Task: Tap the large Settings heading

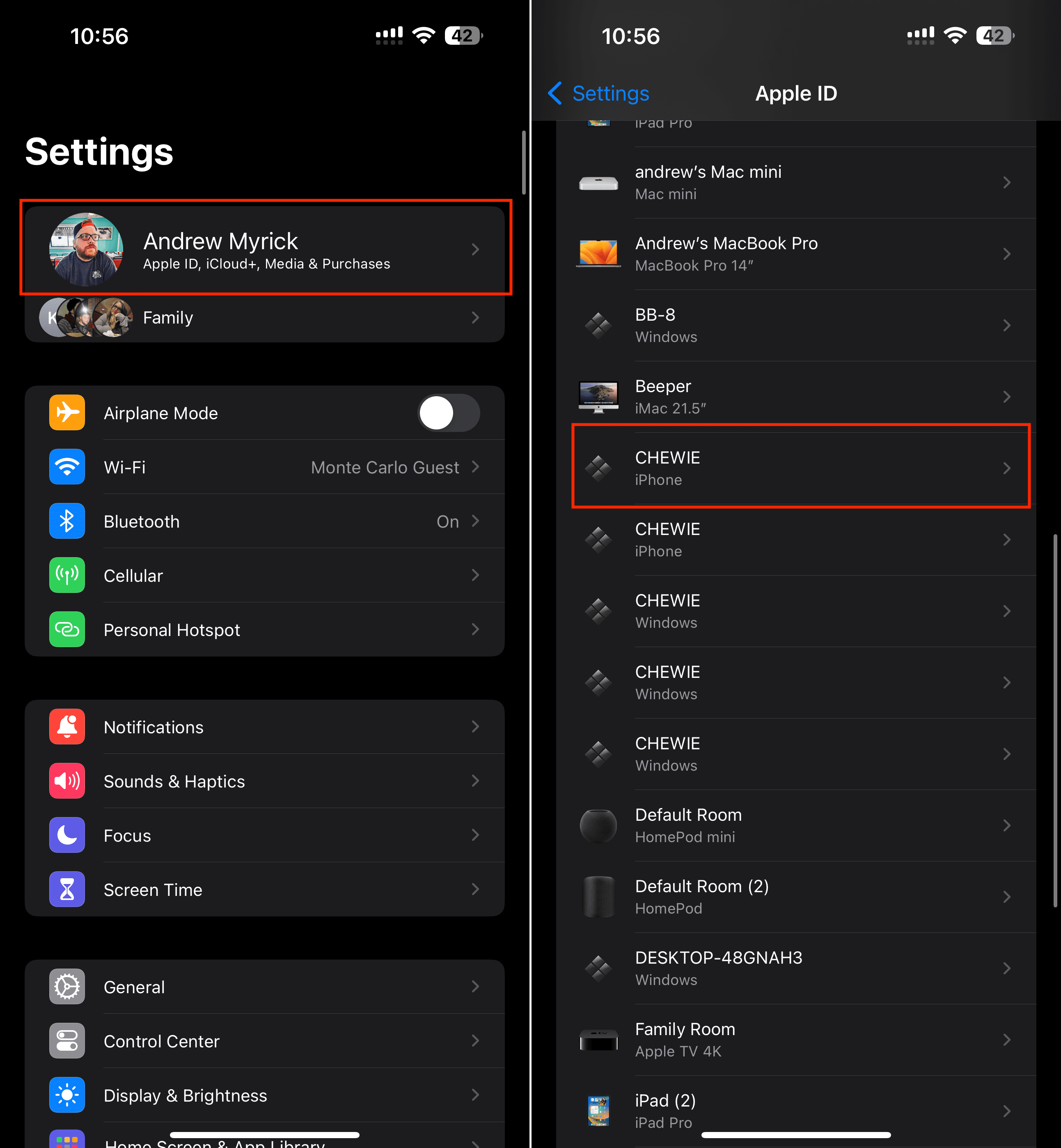Action: click(99, 152)
